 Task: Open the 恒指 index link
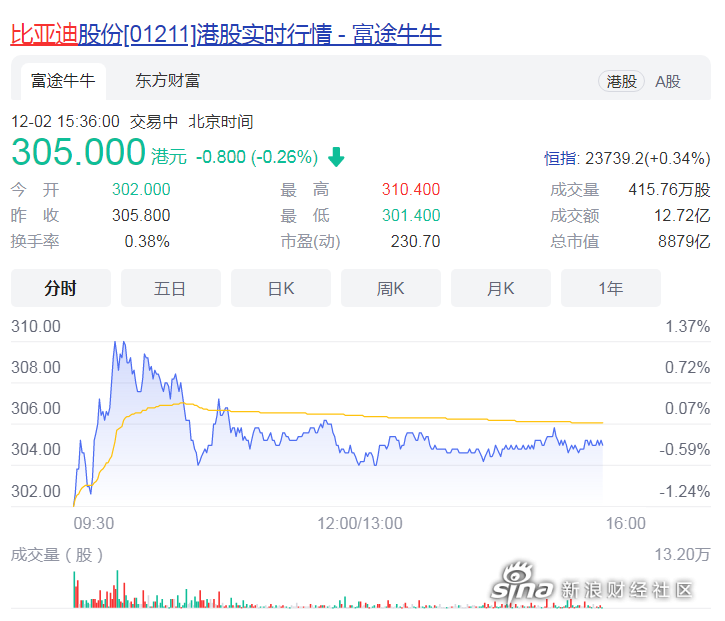click(x=560, y=159)
